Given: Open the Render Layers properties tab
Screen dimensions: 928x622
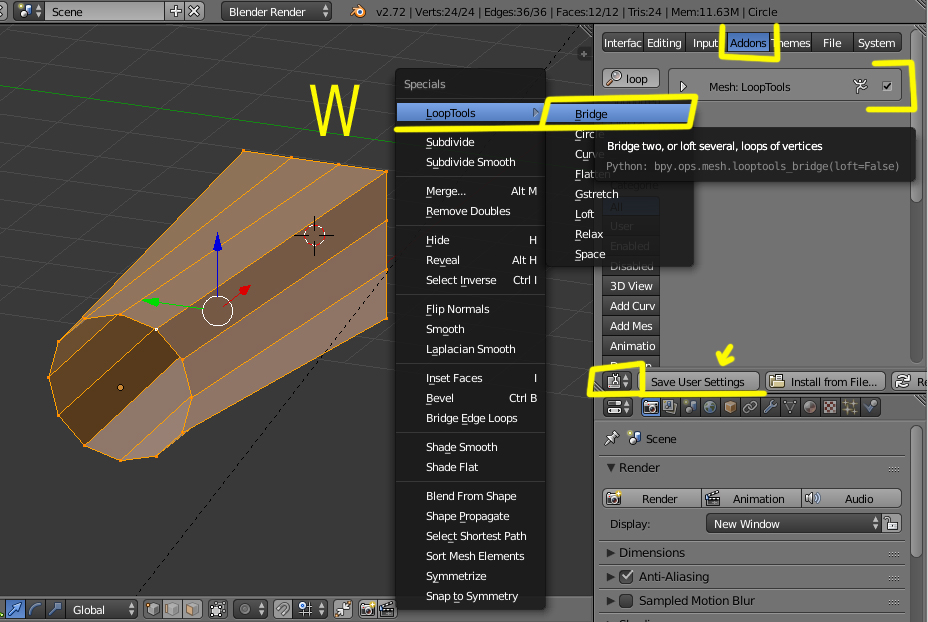Looking at the screenshot, I should [x=670, y=407].
